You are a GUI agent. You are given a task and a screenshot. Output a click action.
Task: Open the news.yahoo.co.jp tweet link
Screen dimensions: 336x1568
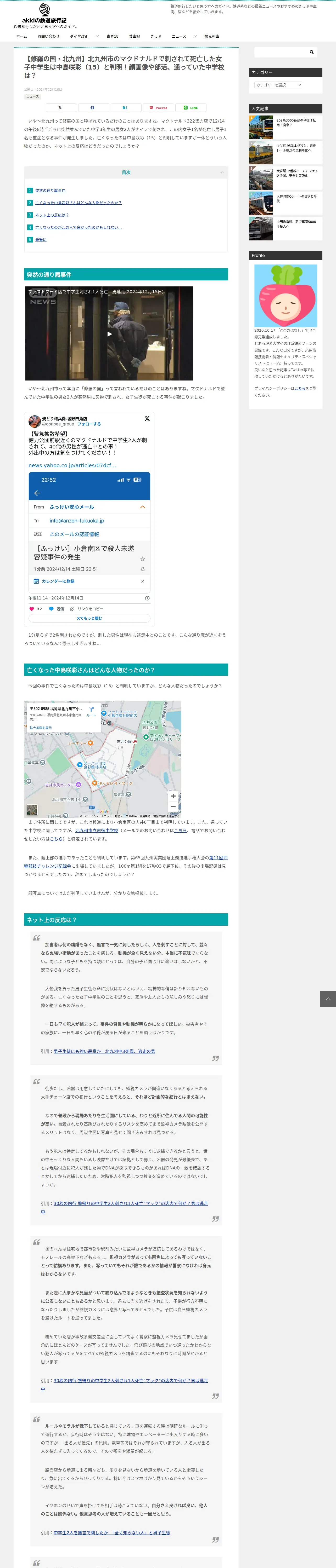(72, 465)
